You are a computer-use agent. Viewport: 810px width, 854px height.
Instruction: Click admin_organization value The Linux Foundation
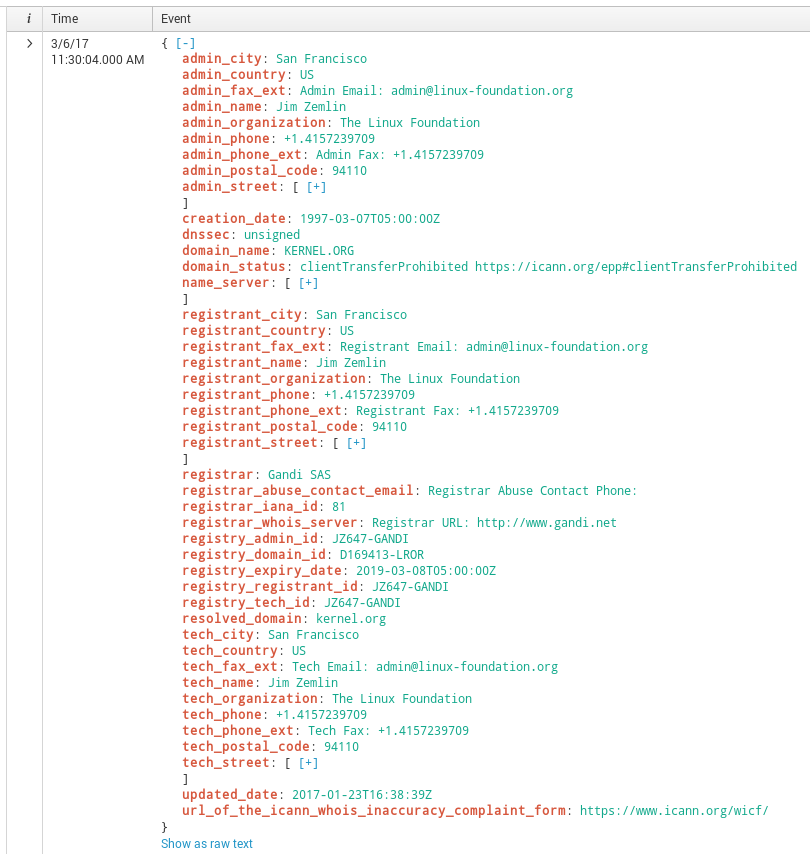410,123
